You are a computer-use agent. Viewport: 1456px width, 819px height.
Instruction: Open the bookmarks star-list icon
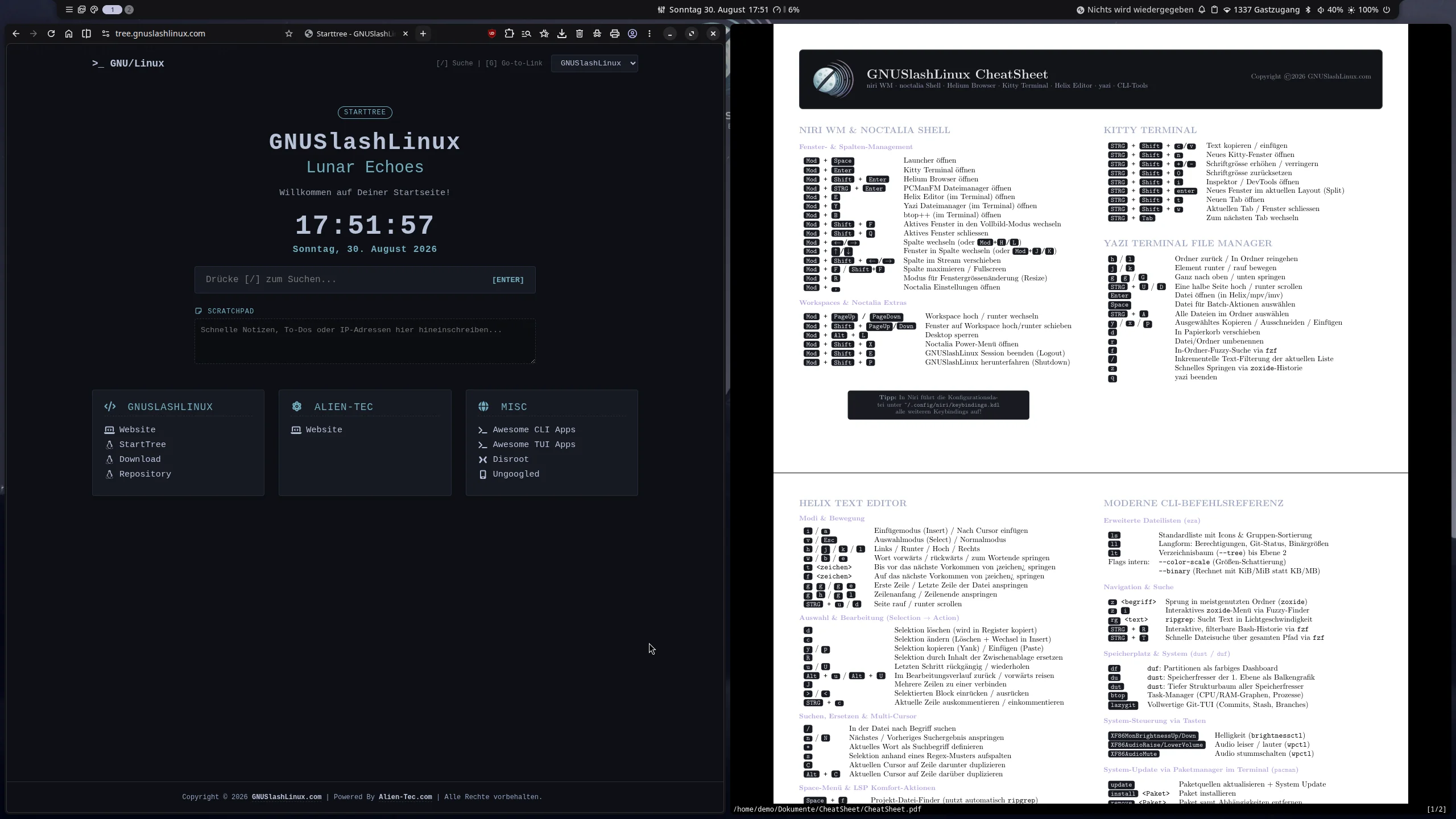tap(544, 34)
